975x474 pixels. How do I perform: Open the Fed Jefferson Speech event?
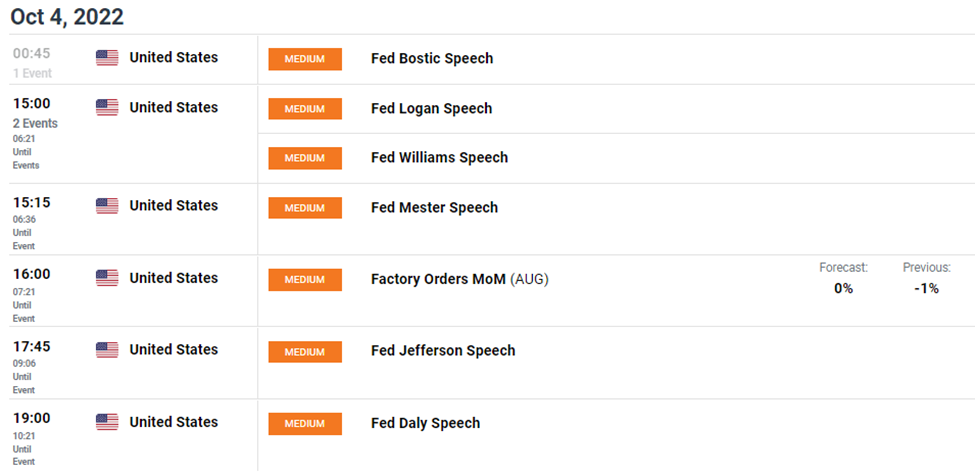pyautogui.click(x=443, y=351)
